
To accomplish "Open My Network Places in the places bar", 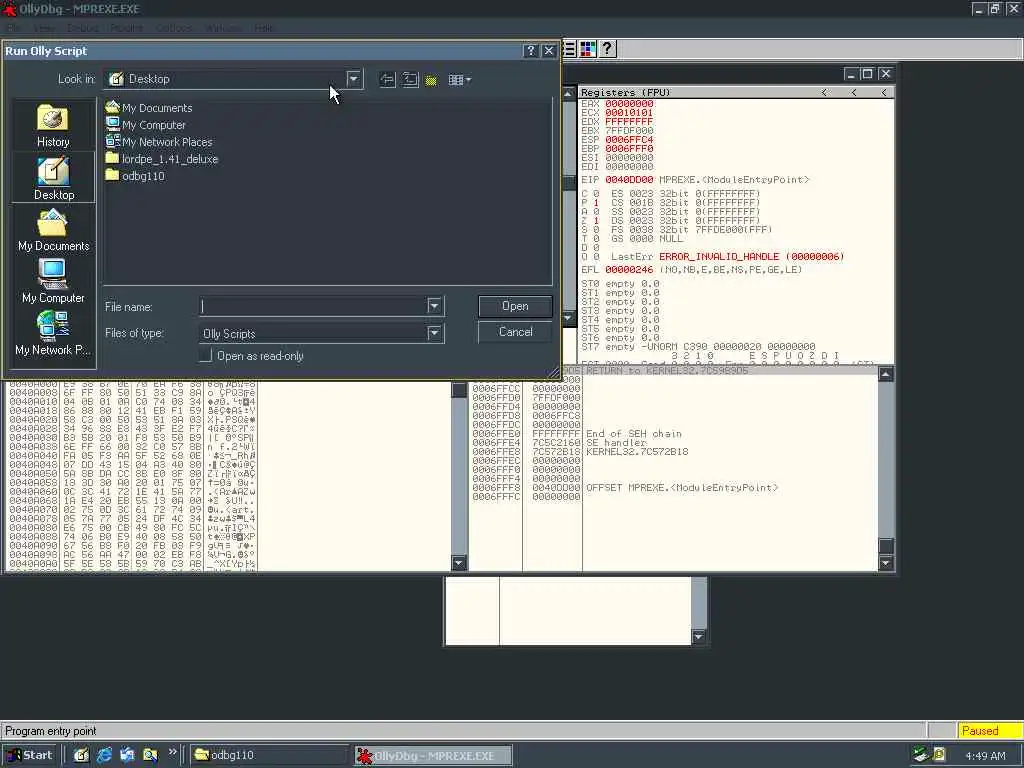I will point(54,333).
